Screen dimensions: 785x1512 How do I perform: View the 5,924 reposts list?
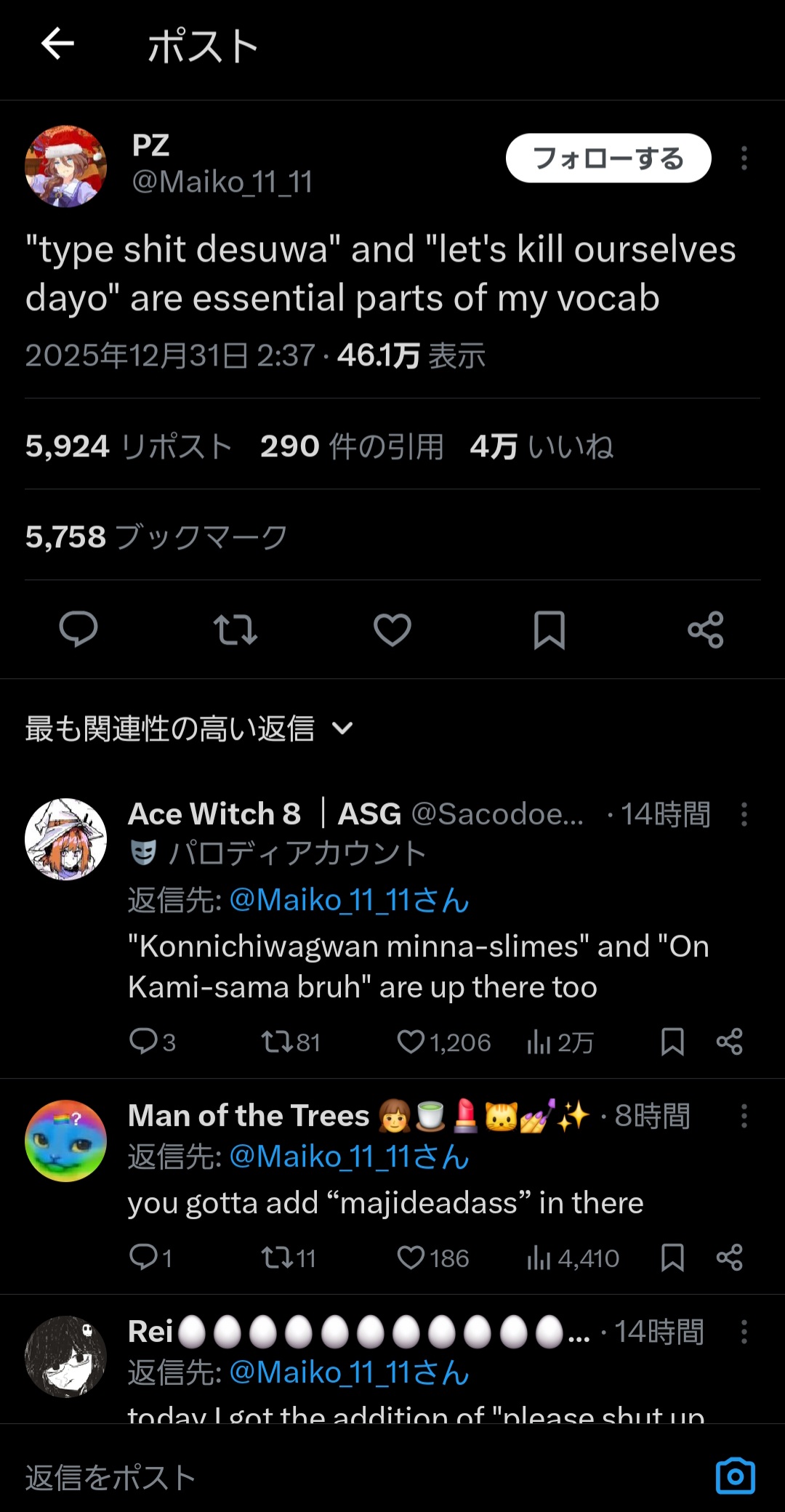point(129,446)
